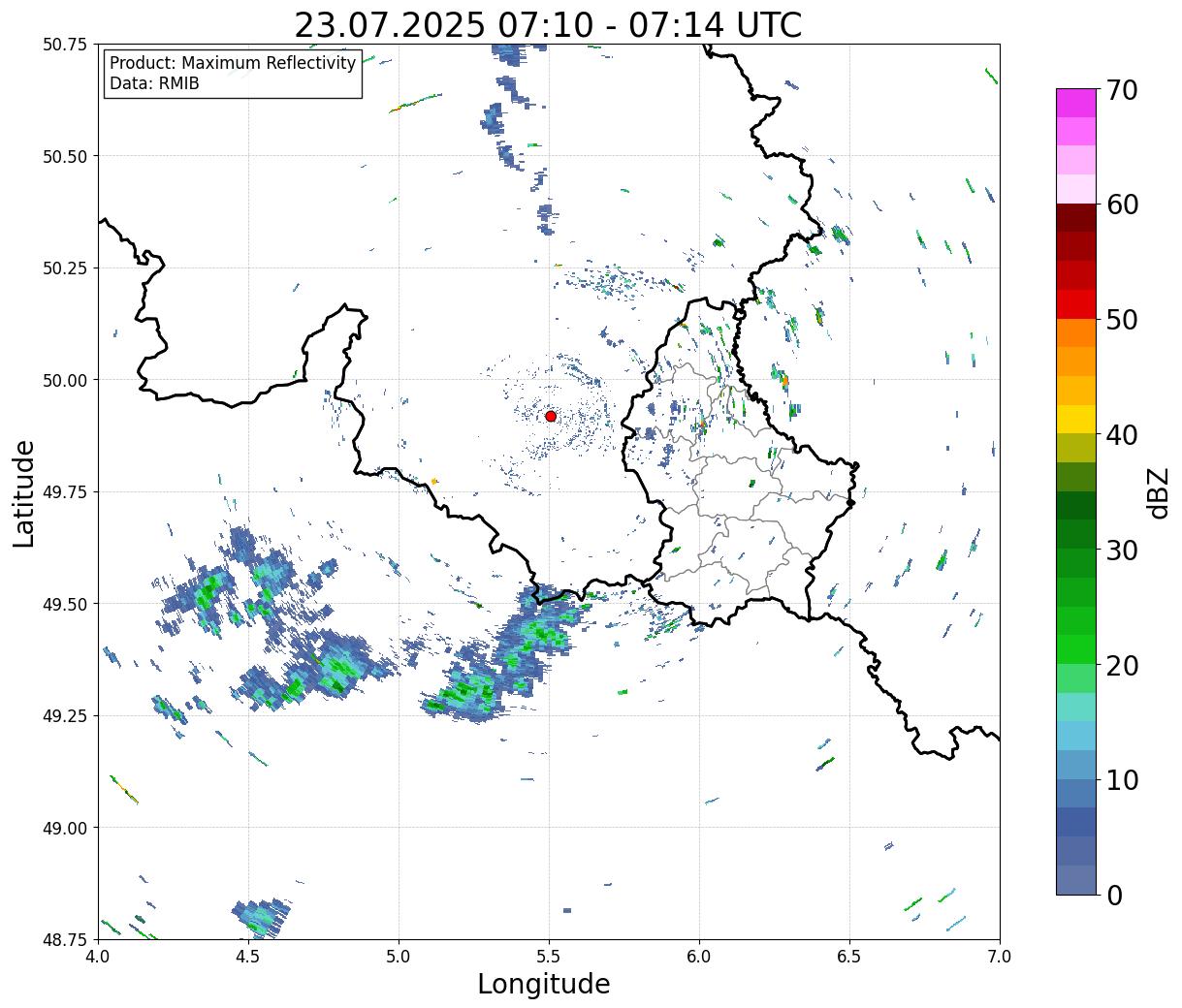Click the latitude tick label 50.50
1182x1008 pixels.
click(65, 156)
